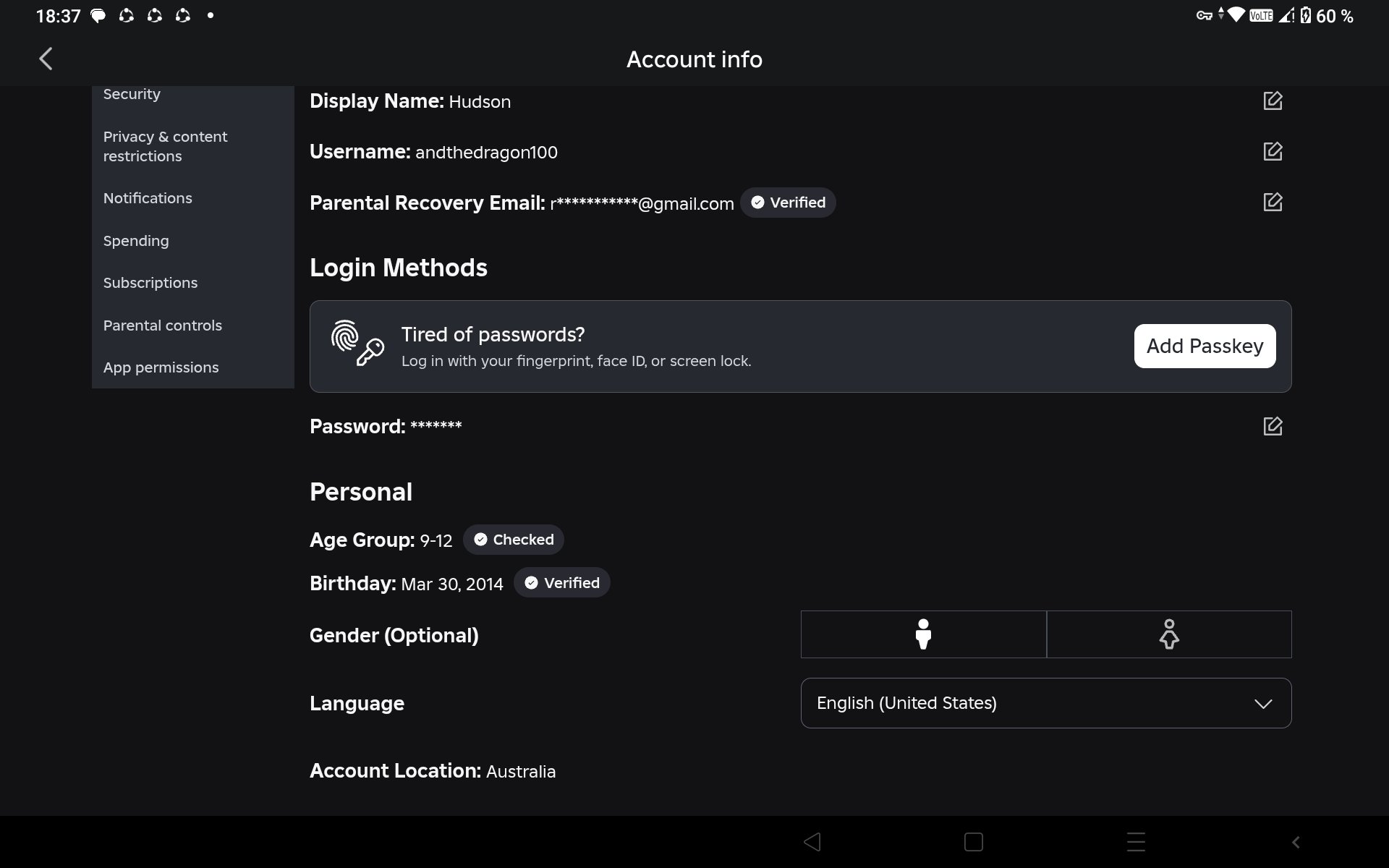Click the Age Group '9-12' value

click(436, 540)
